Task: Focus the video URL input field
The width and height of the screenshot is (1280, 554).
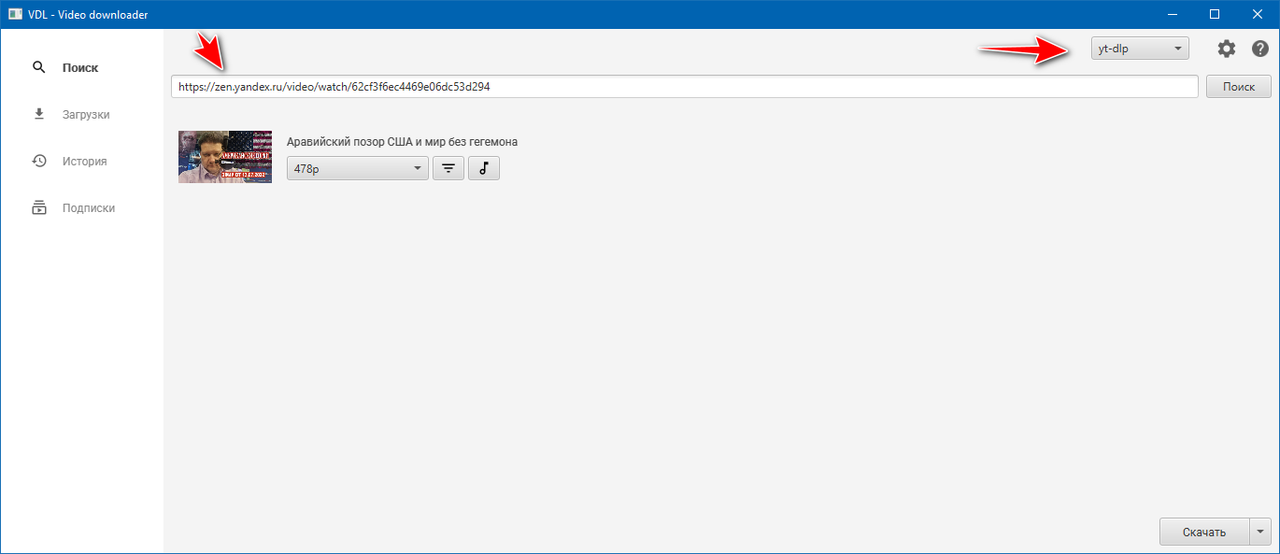Action: coord(684,87)
